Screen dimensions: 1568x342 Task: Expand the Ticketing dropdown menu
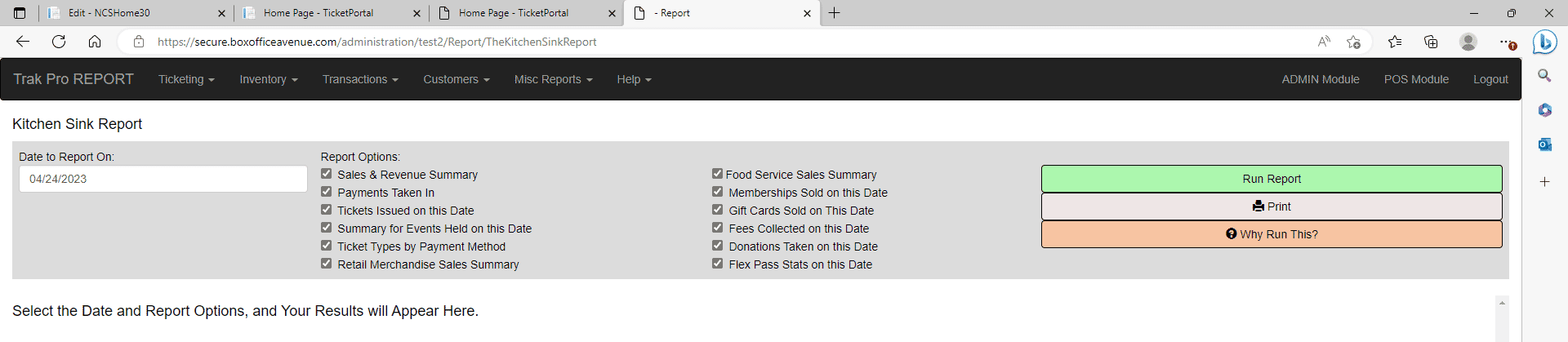click(186, 79)
